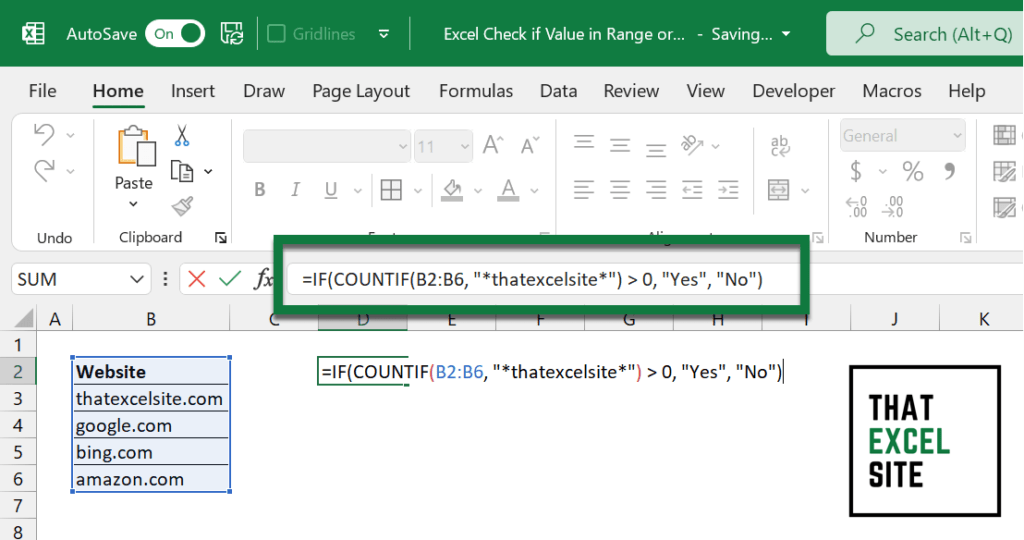
Task: Apply Comma Style
Action: (x=950, y=171)
